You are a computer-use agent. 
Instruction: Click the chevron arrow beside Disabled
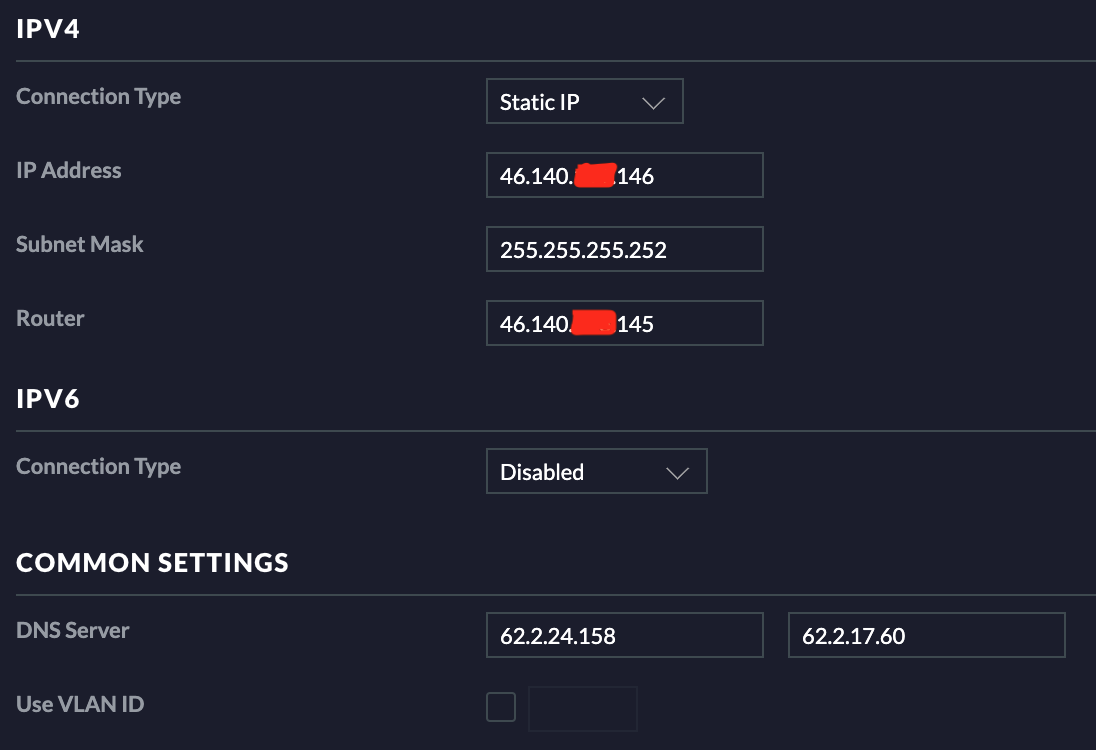point(677,473)
